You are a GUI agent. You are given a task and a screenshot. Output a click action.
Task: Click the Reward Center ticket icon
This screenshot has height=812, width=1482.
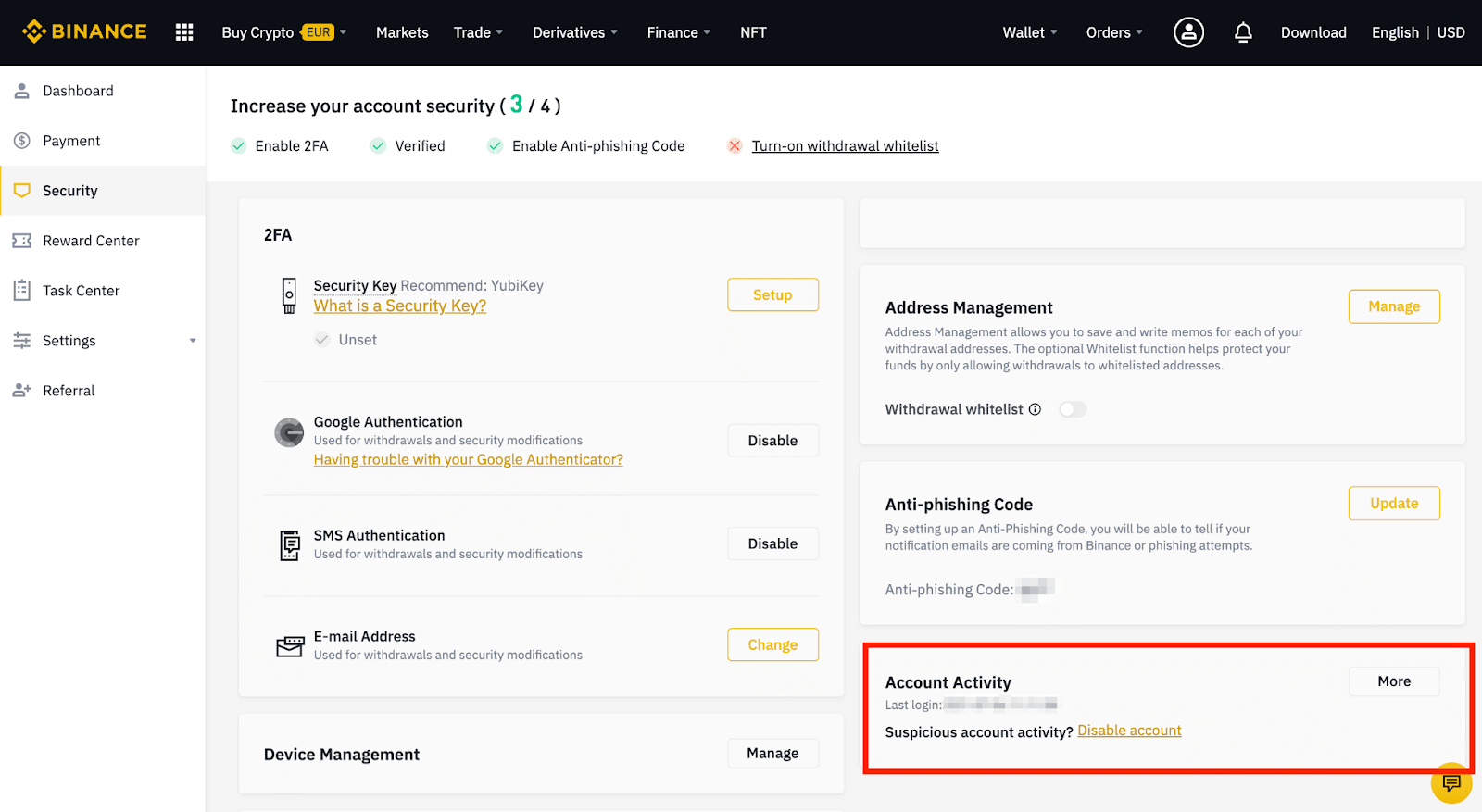point(22,241)
